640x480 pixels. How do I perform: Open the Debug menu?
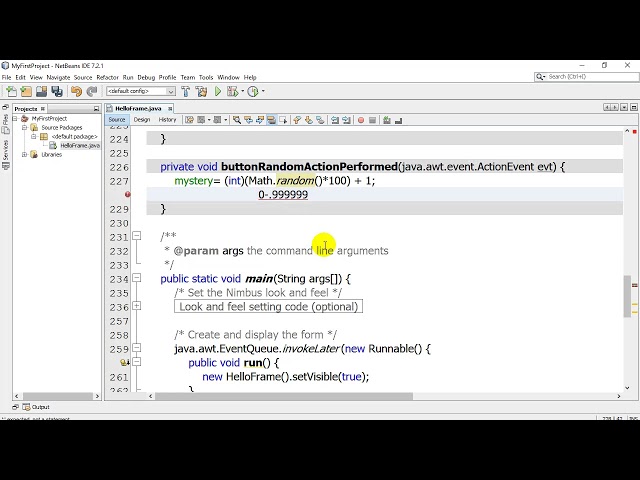(146, 77)
